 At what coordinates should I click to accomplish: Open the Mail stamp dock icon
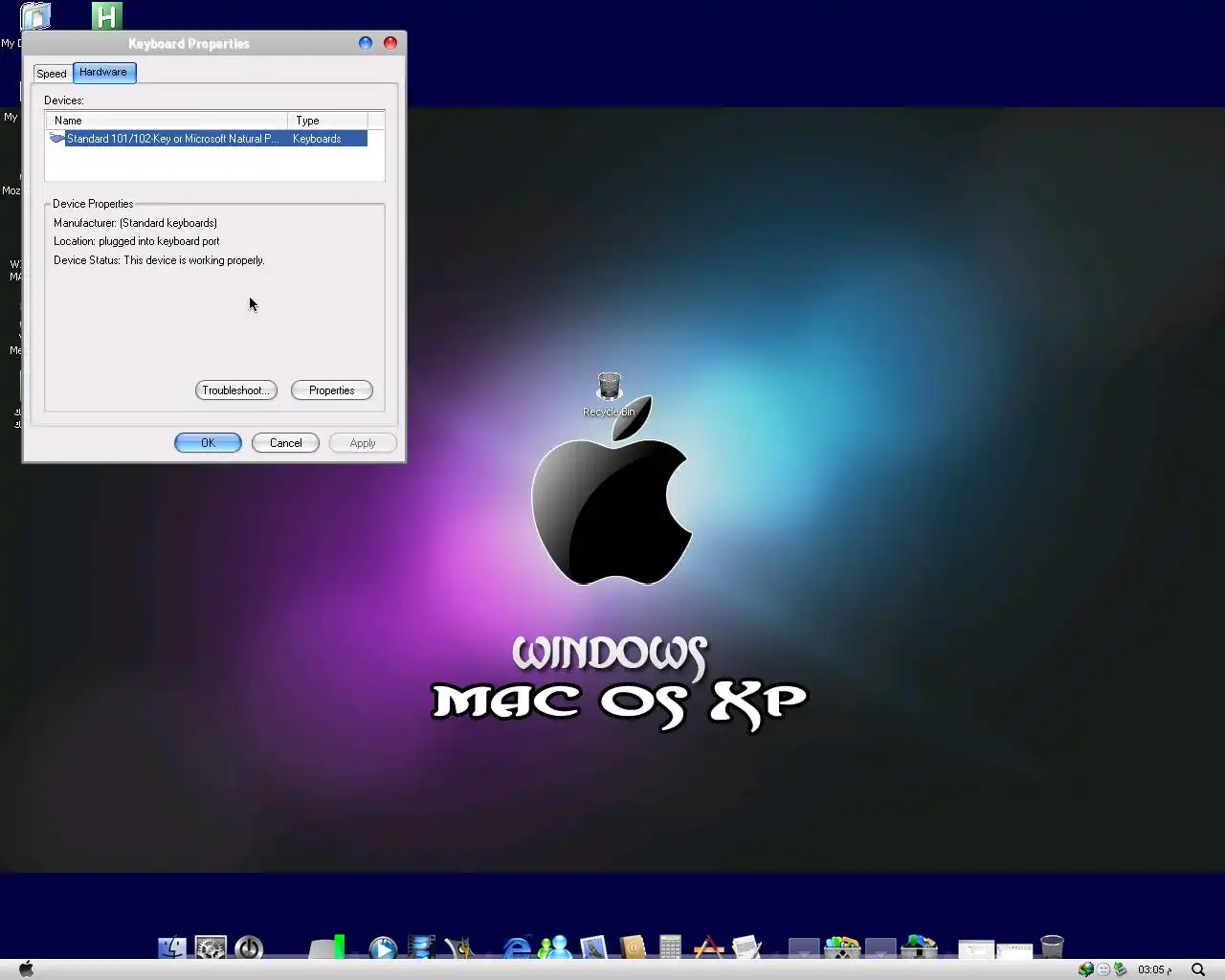tap(593, 947)
